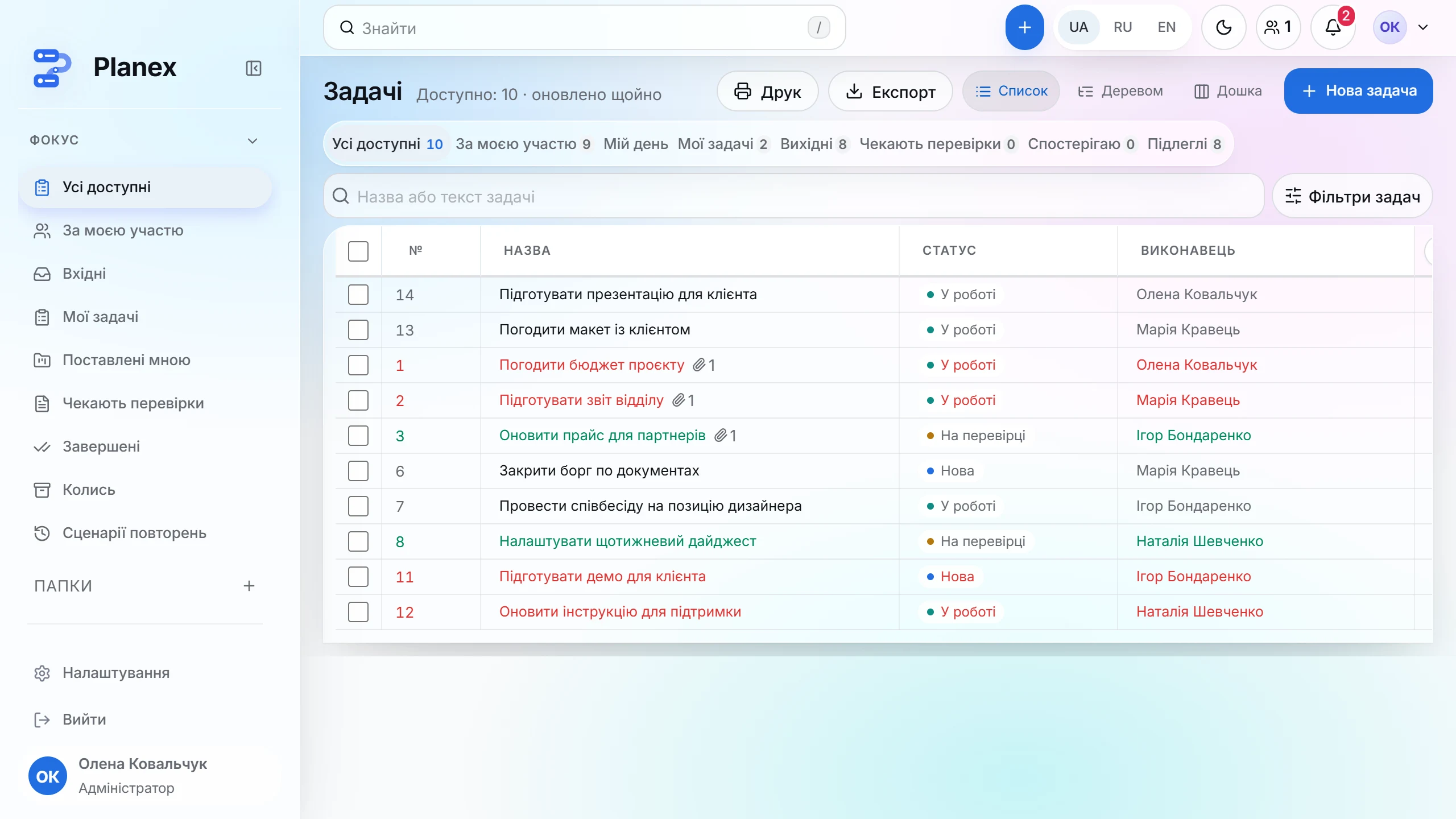
Task: Switch to 'Підлеглі' tab
Action: coord(1184,144)
